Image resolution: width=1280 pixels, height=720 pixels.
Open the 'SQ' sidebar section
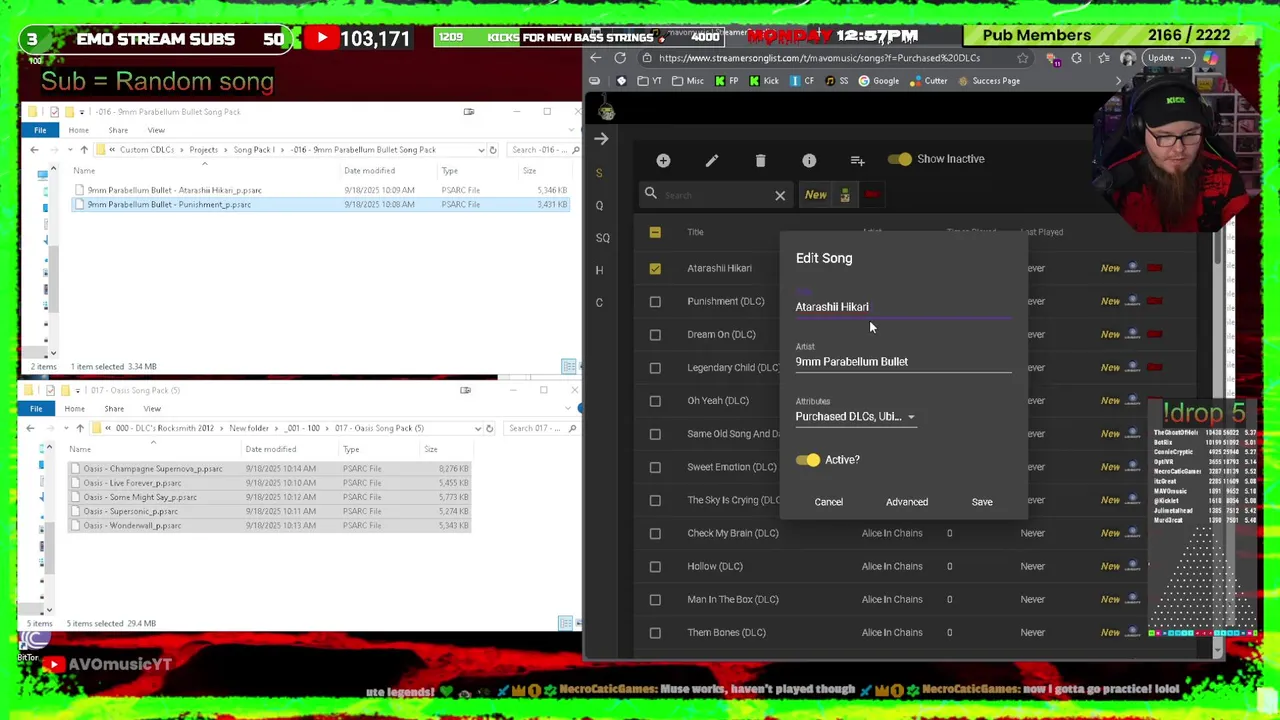[602, 237]
